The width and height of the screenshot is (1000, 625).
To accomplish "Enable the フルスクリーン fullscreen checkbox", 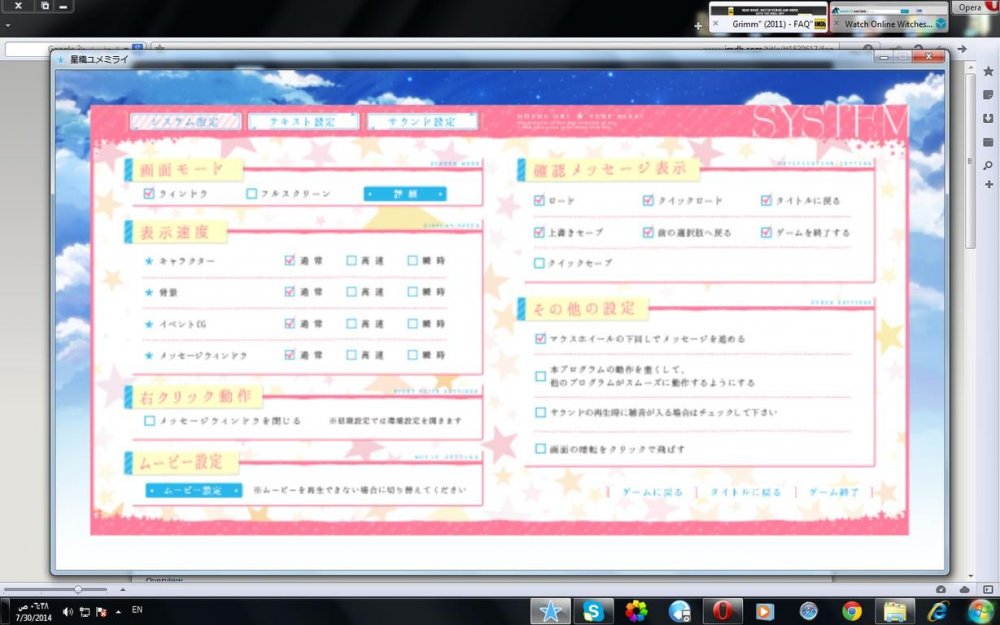I will [x=252, y=194].
